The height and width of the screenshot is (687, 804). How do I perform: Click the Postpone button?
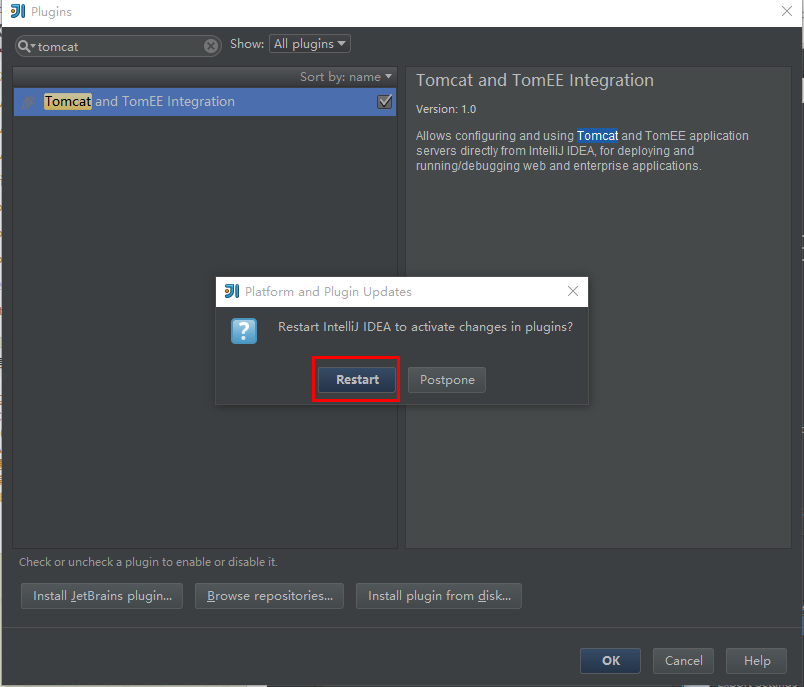(x=447, y=380)
